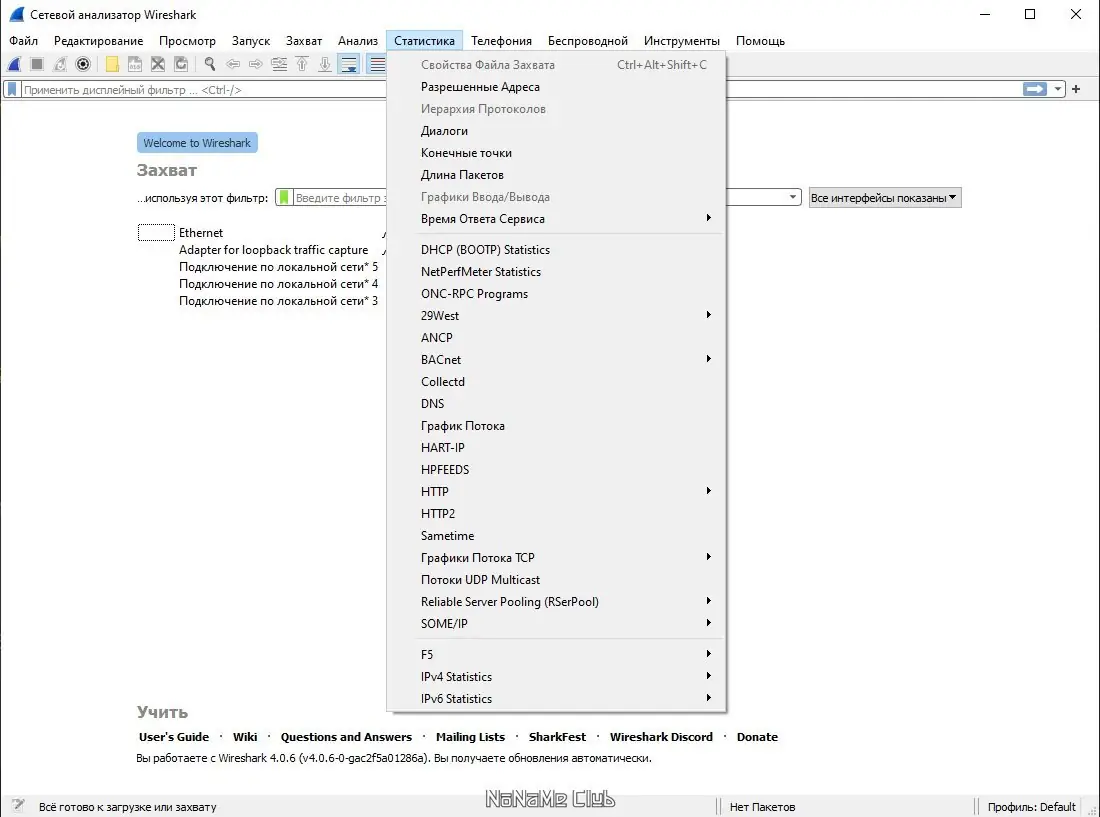Viewport: 1100px width, 817px height.
Task: Open the capture filter dropdown arrow
Action: [793, 197]
